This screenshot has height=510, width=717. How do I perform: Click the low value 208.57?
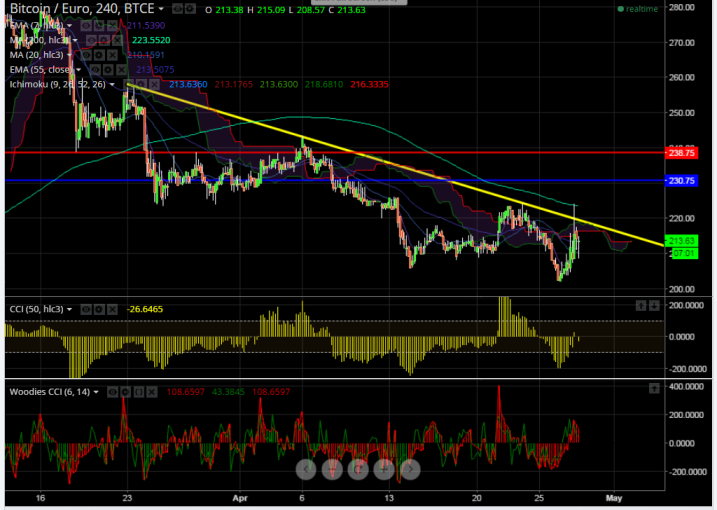click(310, 10)
